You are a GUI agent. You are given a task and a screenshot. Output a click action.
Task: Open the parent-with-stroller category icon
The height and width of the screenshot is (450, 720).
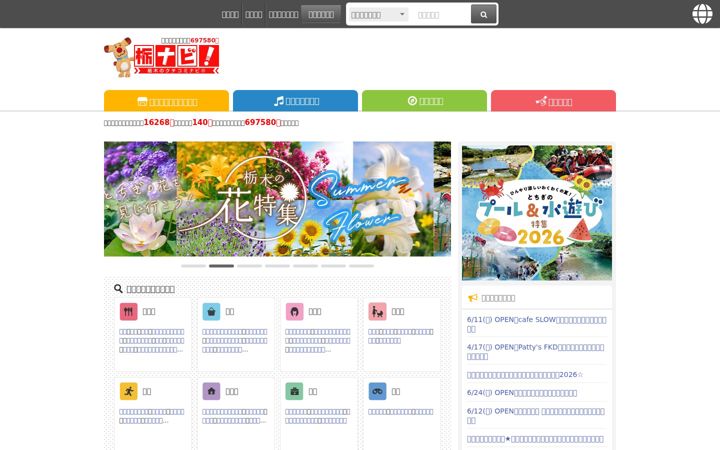point(377,312)
